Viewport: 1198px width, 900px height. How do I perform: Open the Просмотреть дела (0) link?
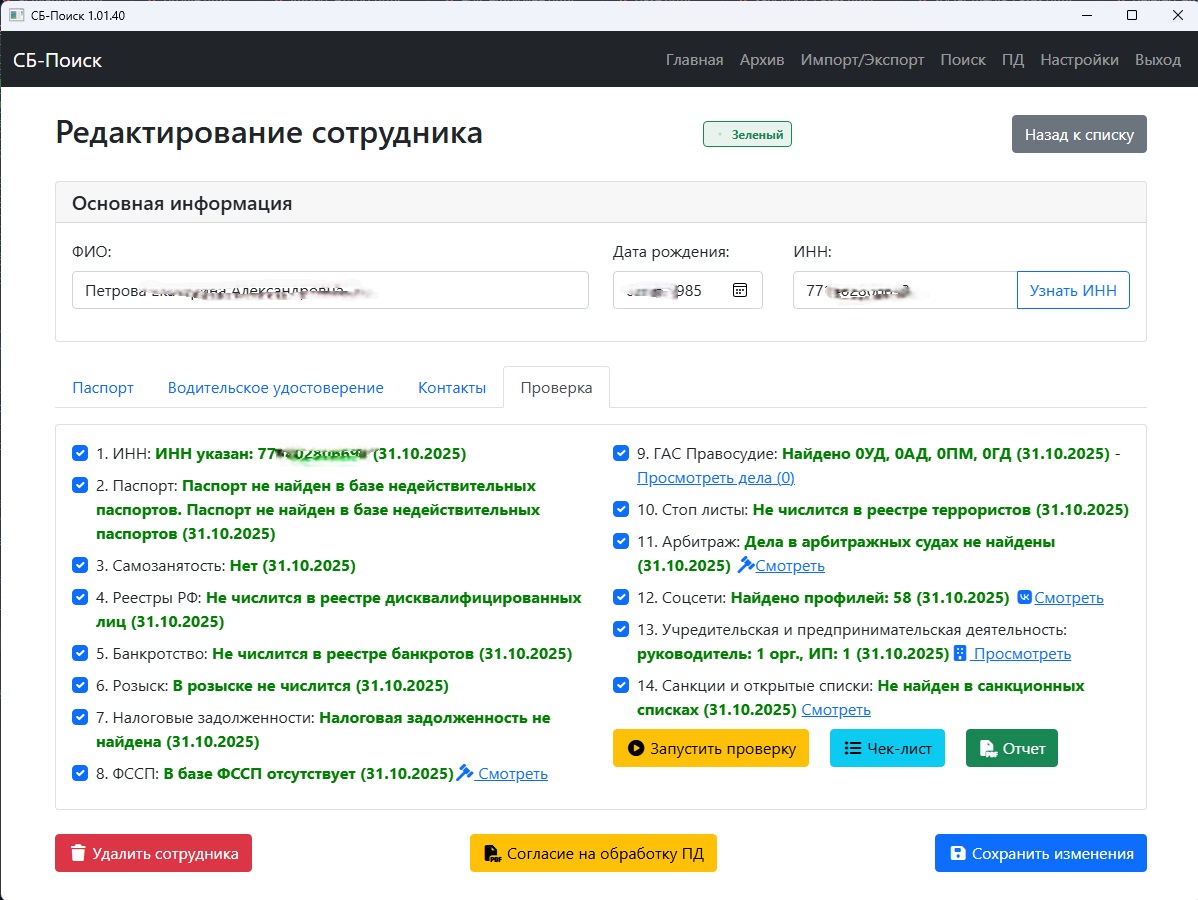coord(716,477)
